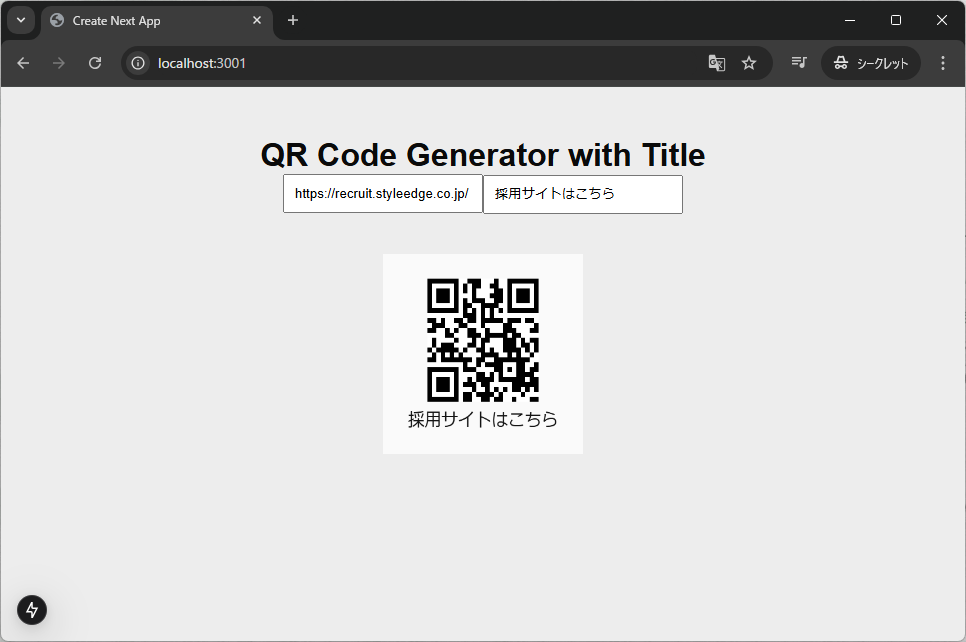Open a new tab
The width and height of the screenshot is (966, 642).
pyautogui.click(x=293, y=20)
